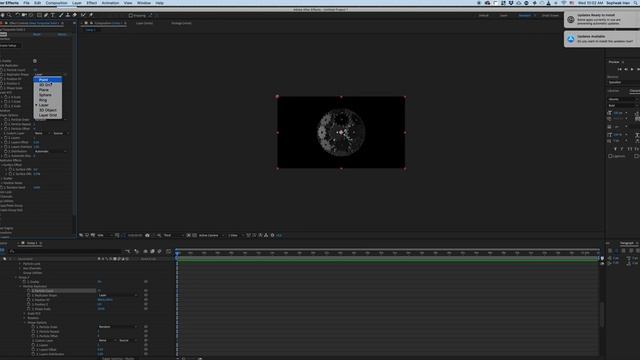Select the Rotation tool in toolbar

click(17, 15)
